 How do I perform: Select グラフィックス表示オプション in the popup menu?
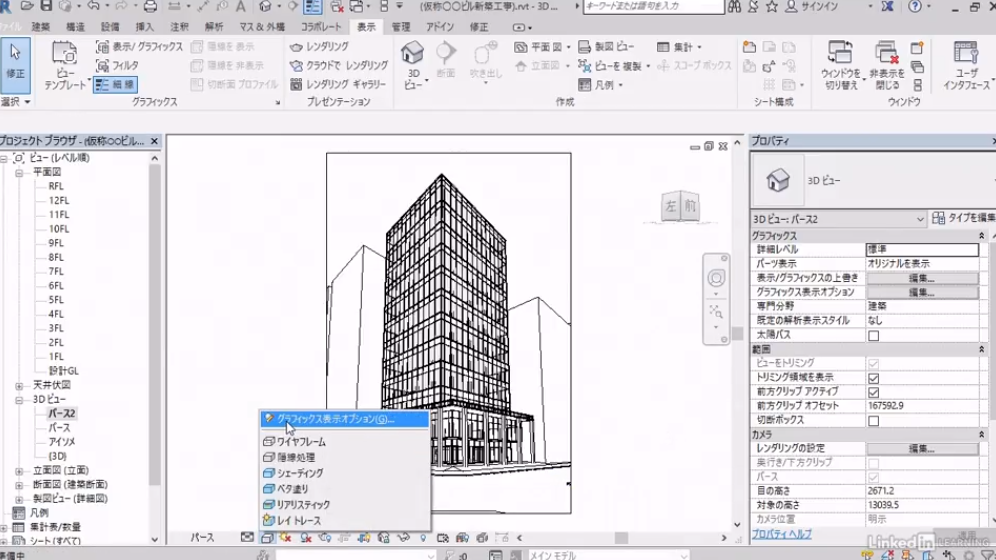pos(335,419)
